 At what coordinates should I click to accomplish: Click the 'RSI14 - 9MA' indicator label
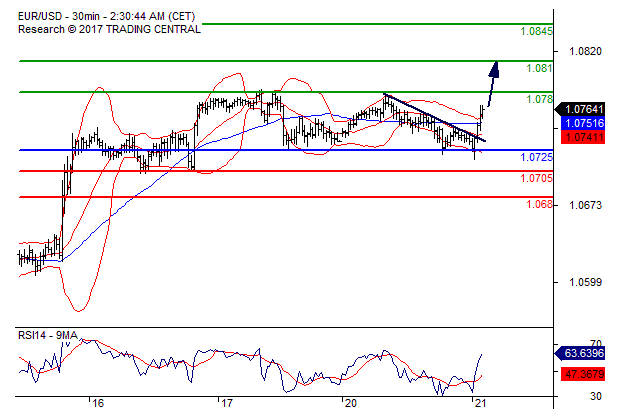[x=48, y=336]
